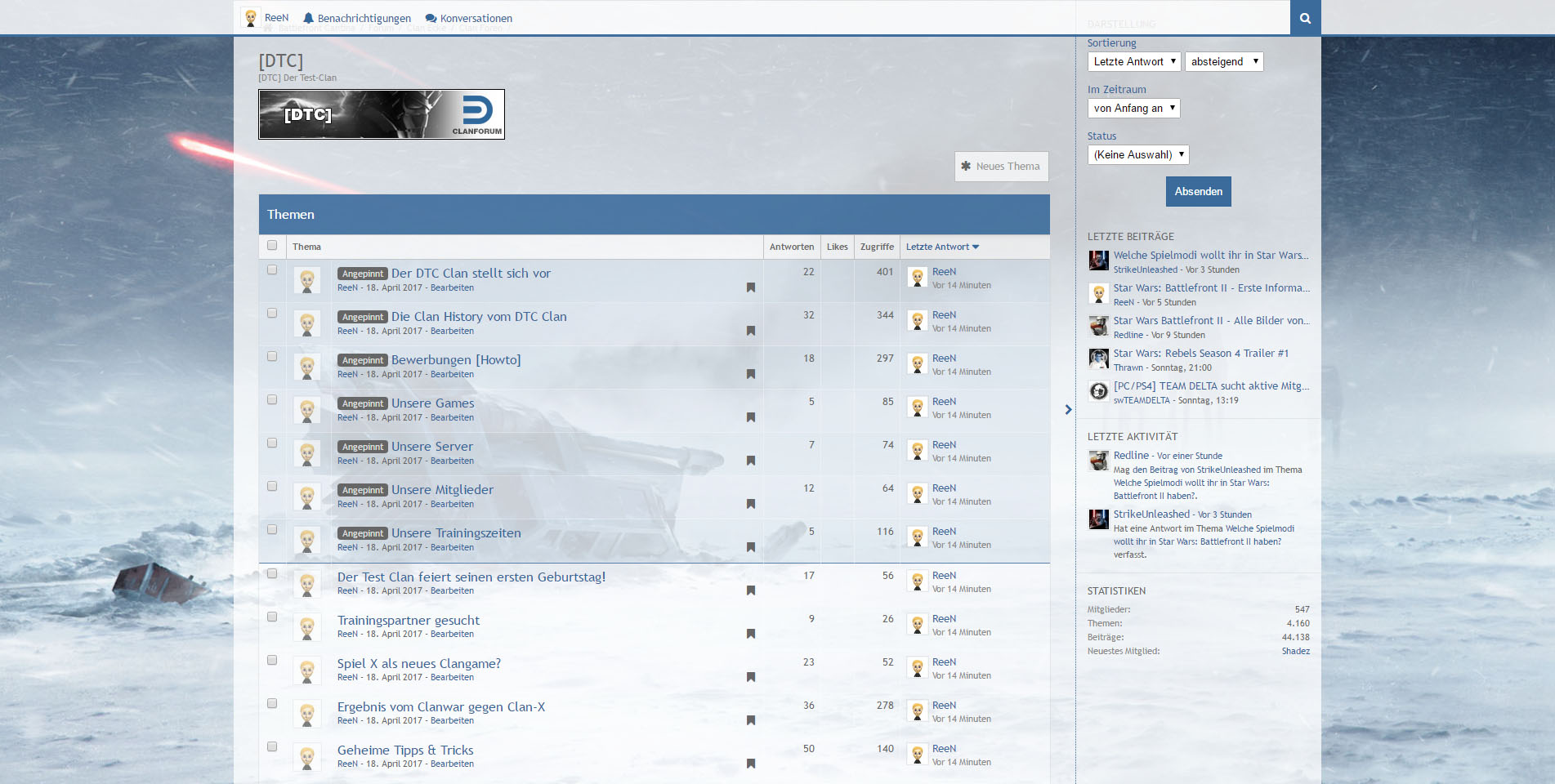
Task: Check the box for Die Clan History thread
Action: tap(272, 313)
